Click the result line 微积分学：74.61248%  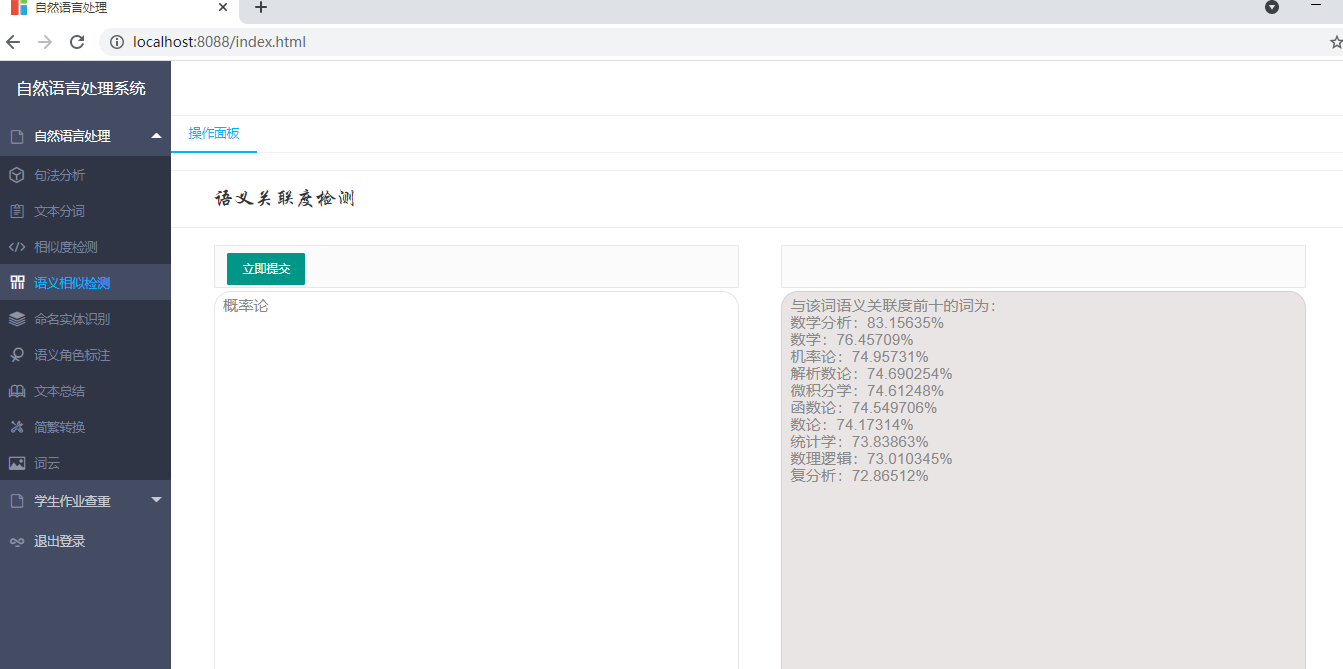coord(867,391)
